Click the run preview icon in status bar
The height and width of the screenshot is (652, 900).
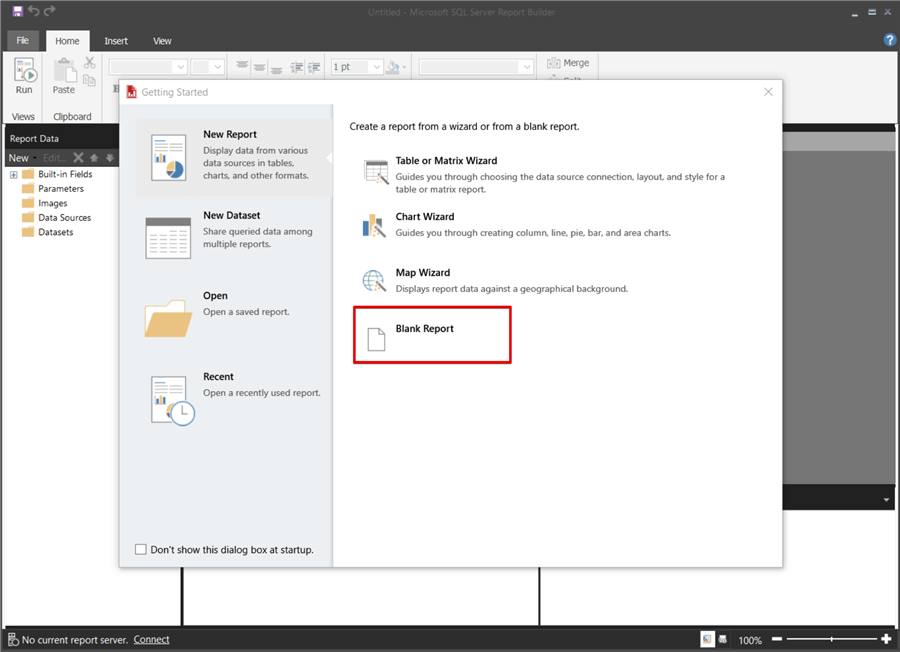pos(723,639)
